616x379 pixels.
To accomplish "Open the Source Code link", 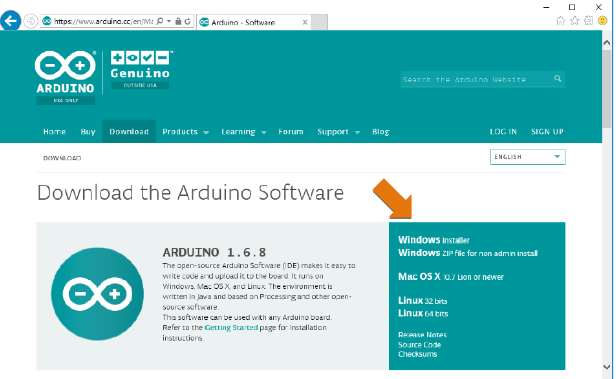I will tap(420, 345).
